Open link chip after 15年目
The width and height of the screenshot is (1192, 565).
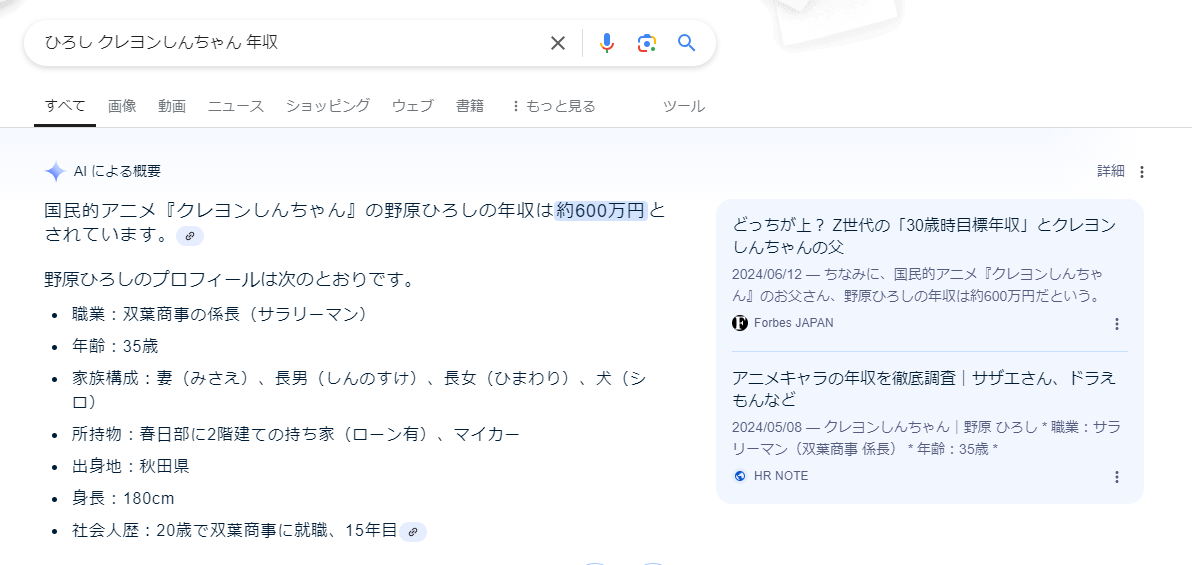pyautogui.click(x=413, y=532)
